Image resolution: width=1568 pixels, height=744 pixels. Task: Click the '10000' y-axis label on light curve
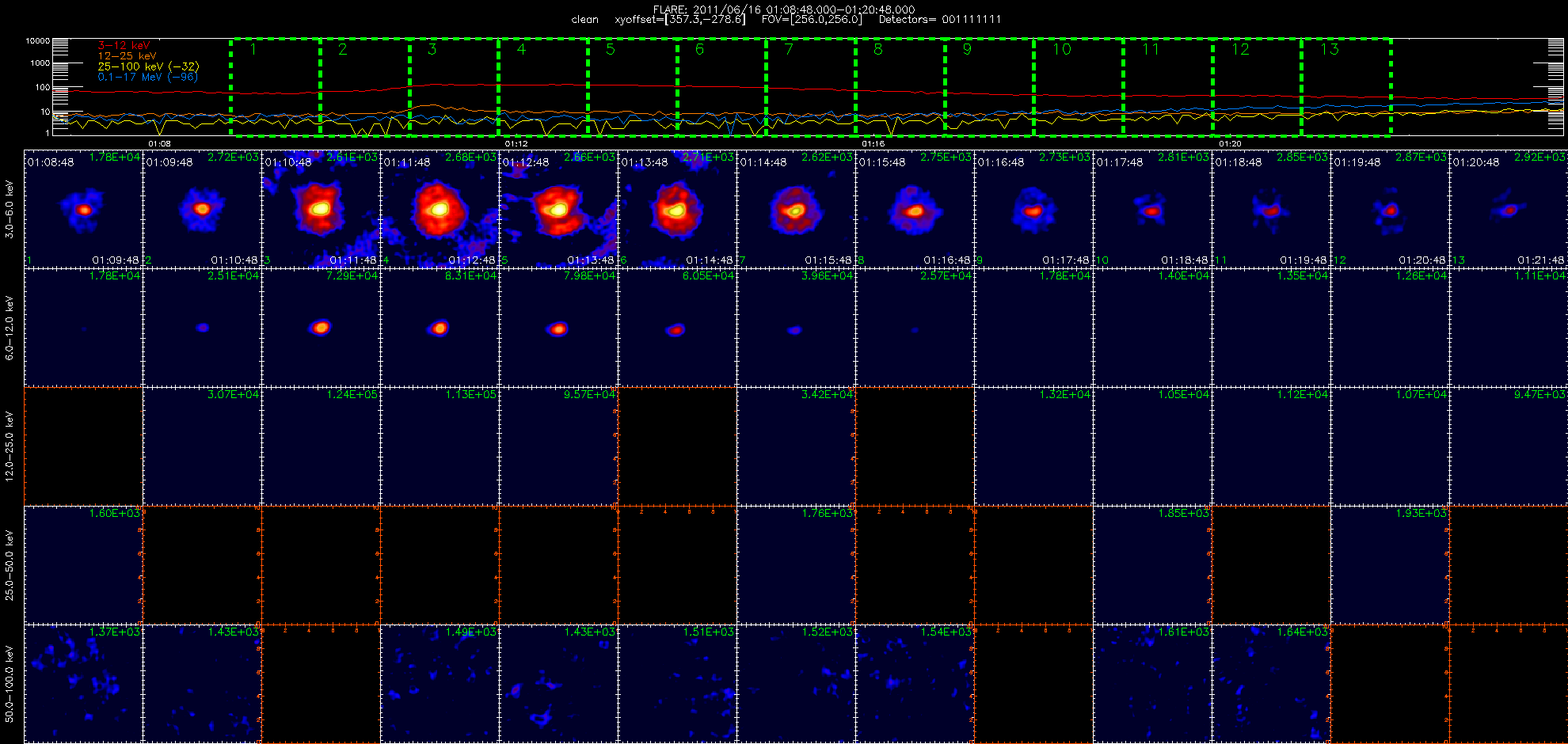pos(37,40)
